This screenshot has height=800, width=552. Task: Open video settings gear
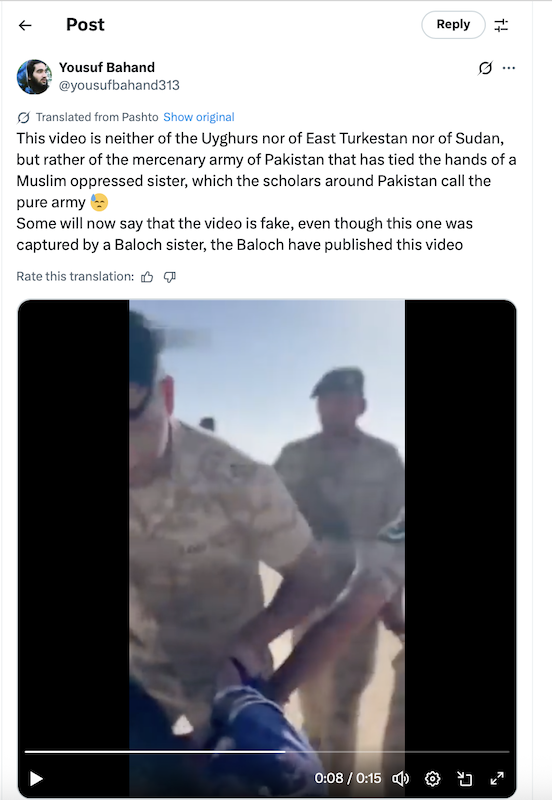433,779
